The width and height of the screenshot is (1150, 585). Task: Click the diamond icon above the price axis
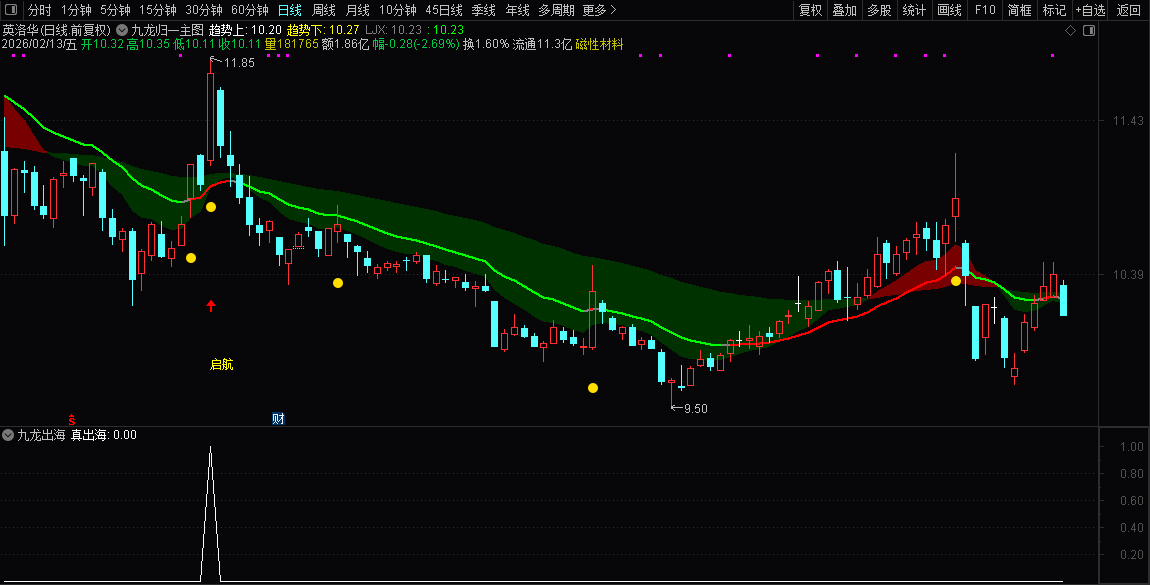pos(1070,31)
